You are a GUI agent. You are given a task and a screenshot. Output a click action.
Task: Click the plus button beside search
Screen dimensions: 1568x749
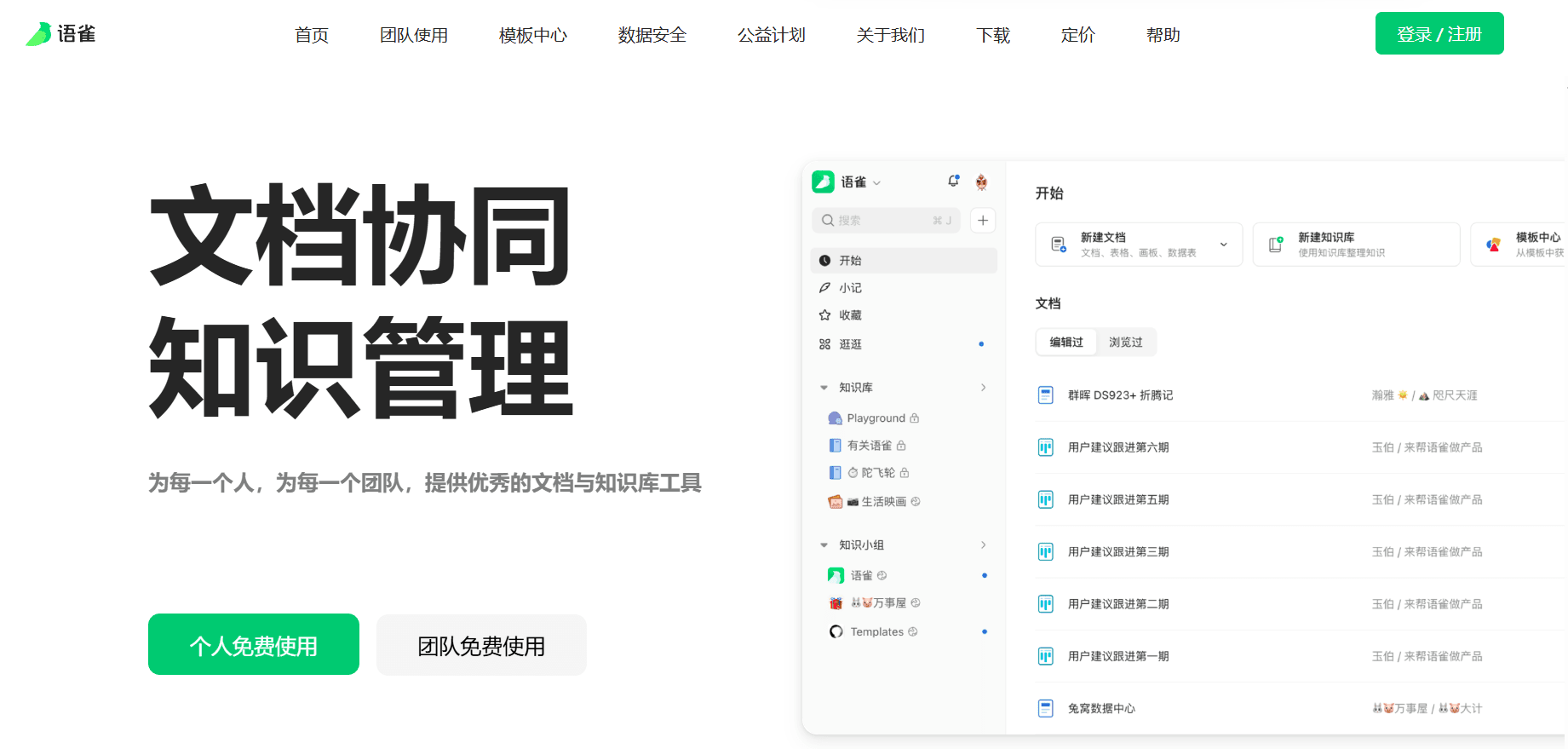pyautogui.click(x=983, y=221)
